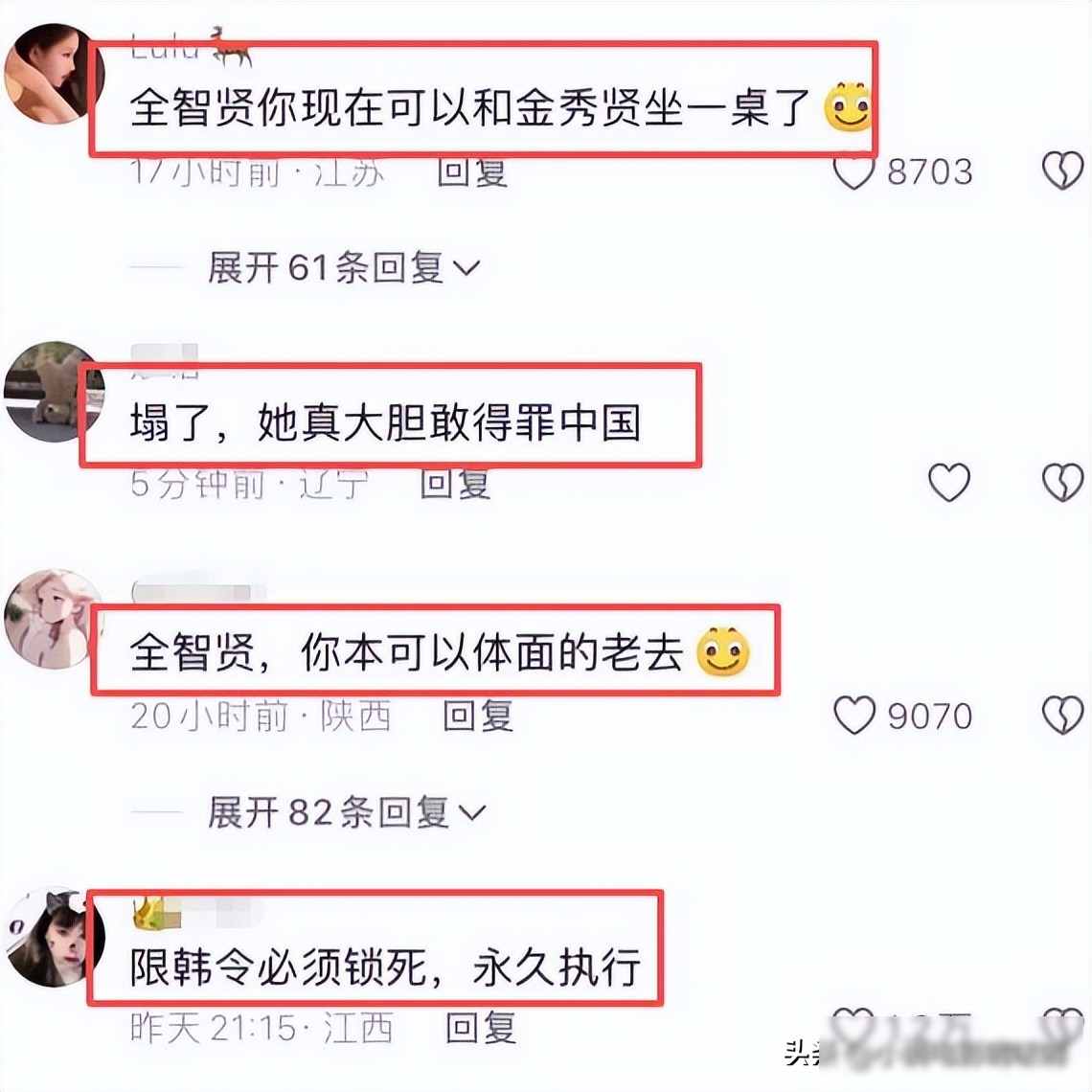The width and height of the screenshot is (1092, 1092).
Task: Reply to the 昨天 21:15 Jiangxi comment
Action: click(481, 1028)
